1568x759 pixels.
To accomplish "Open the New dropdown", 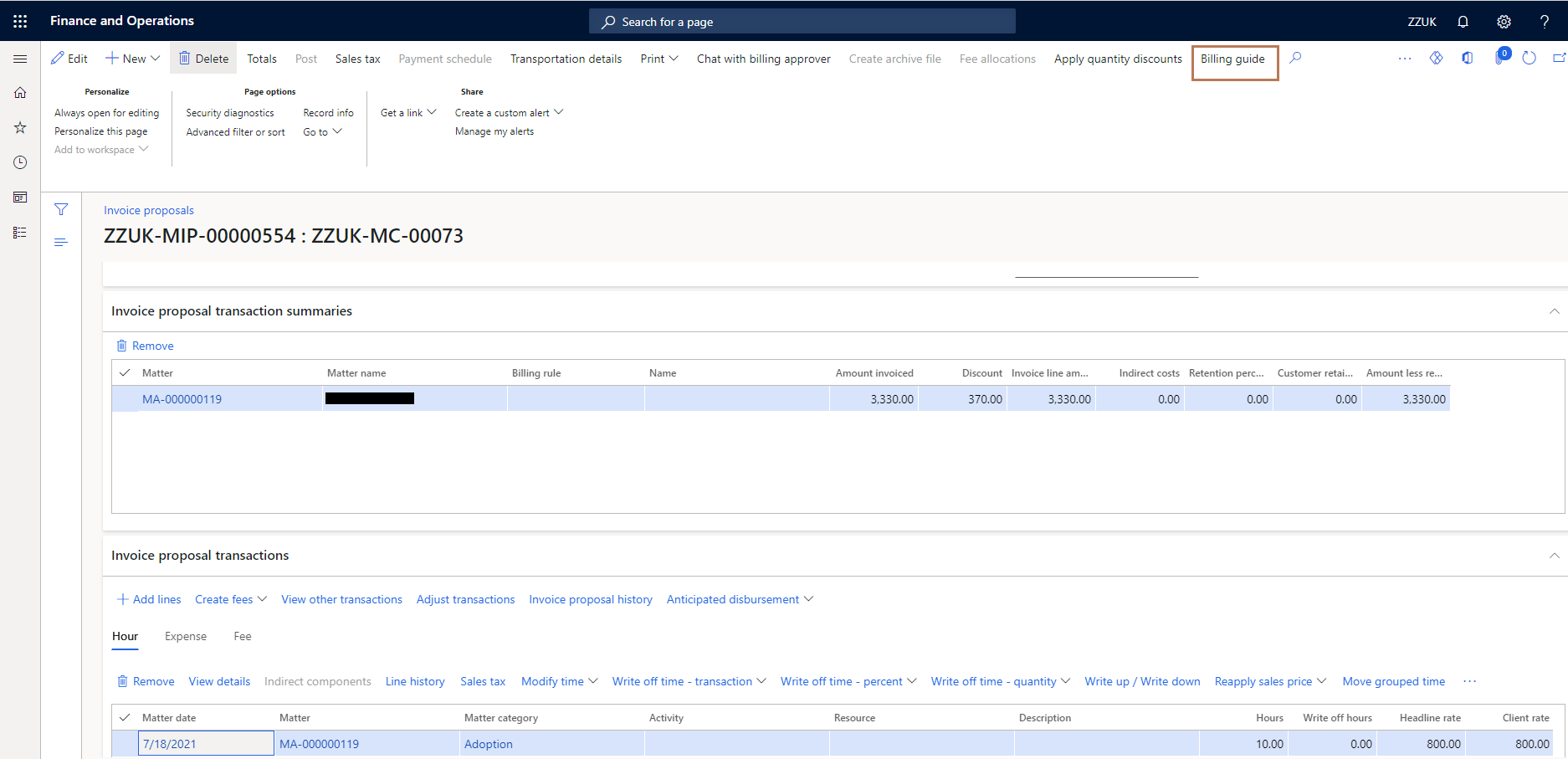I will pos(132,59).
